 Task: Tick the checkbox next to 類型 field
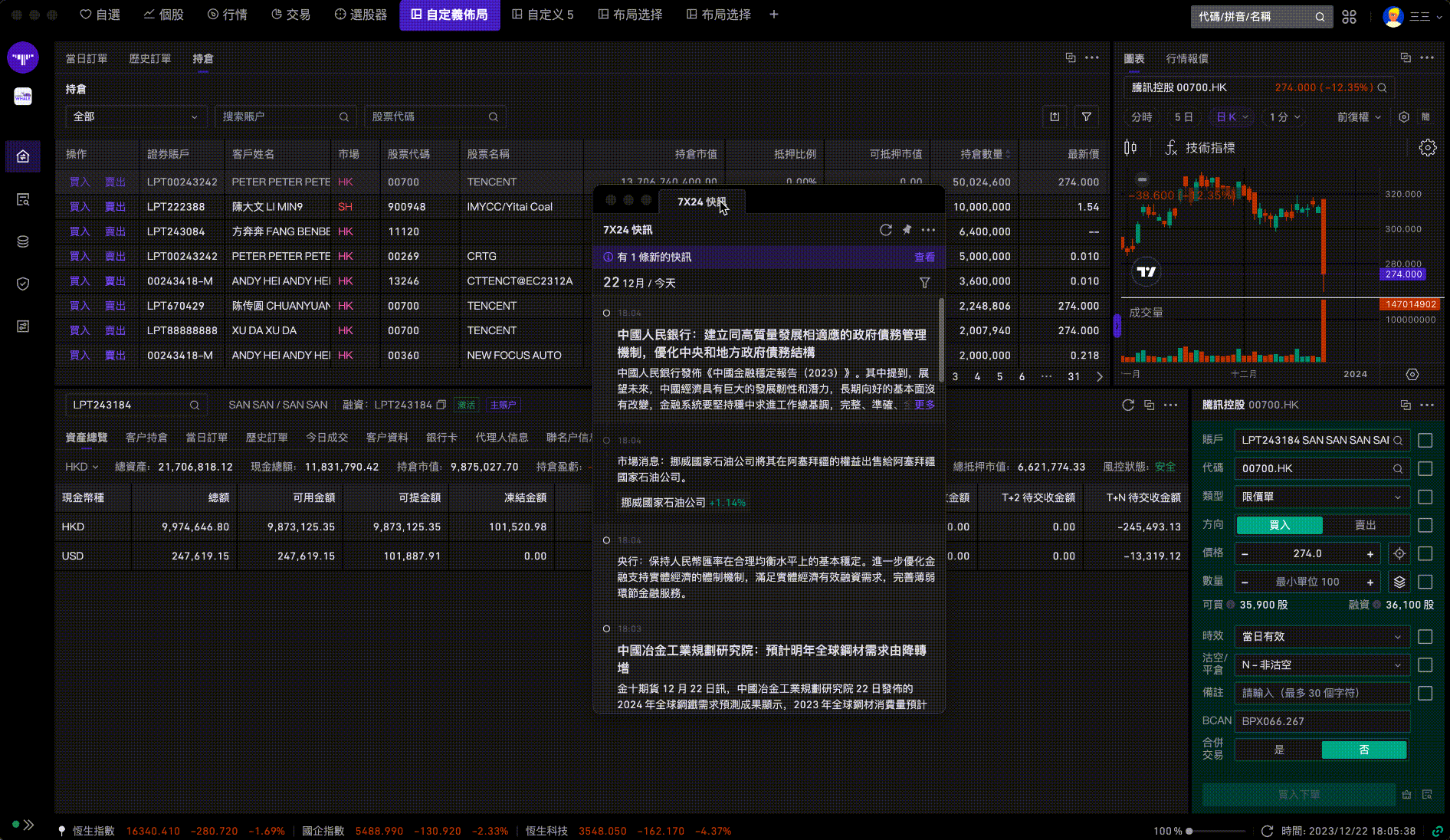pos(1425,497)
